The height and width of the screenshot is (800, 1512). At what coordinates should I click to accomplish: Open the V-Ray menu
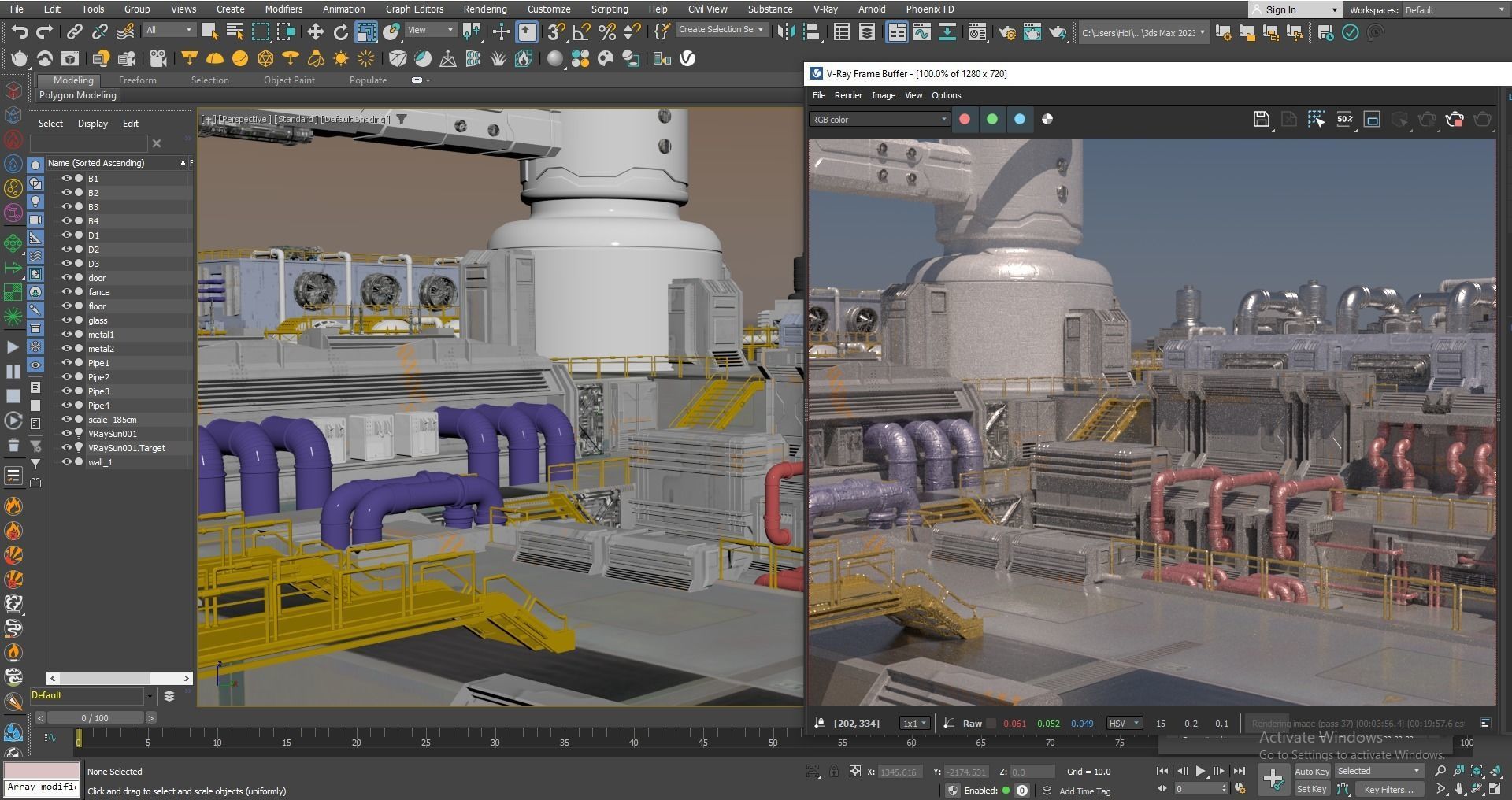(825, 9)
